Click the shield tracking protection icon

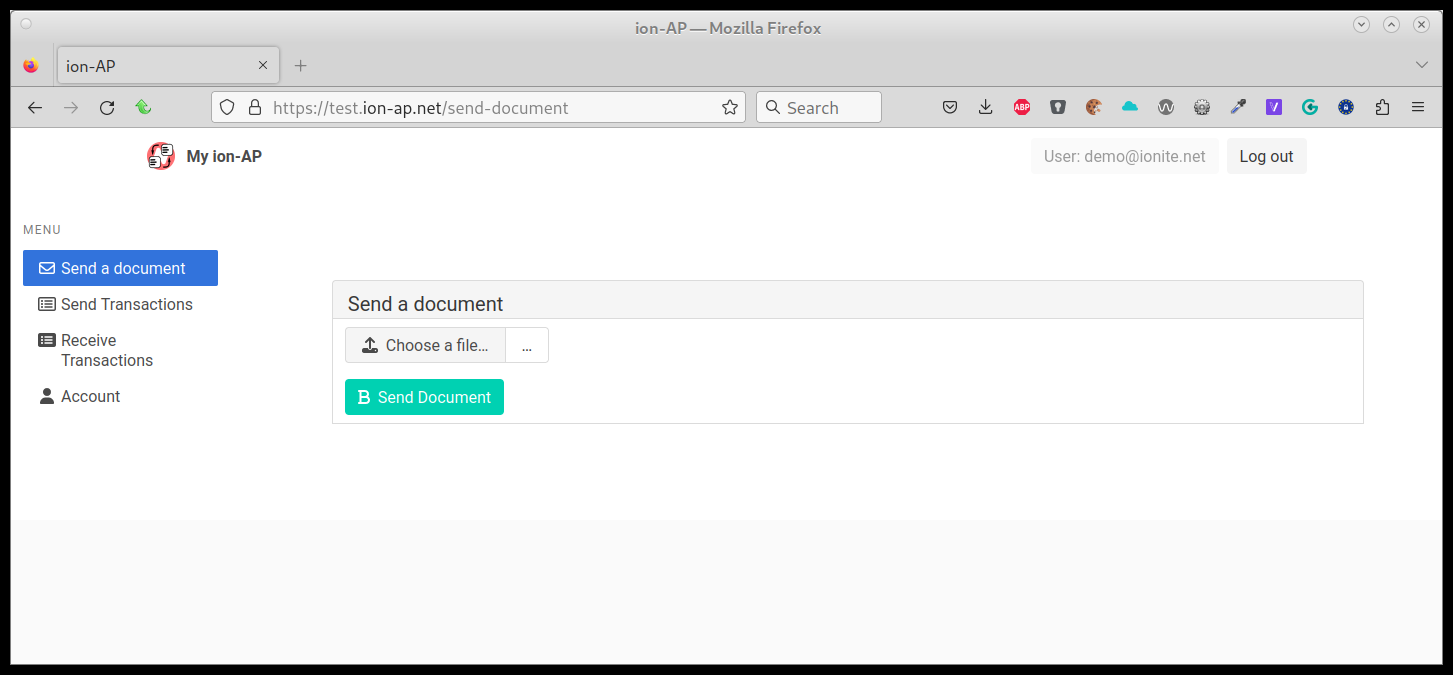tap(227, 107)
